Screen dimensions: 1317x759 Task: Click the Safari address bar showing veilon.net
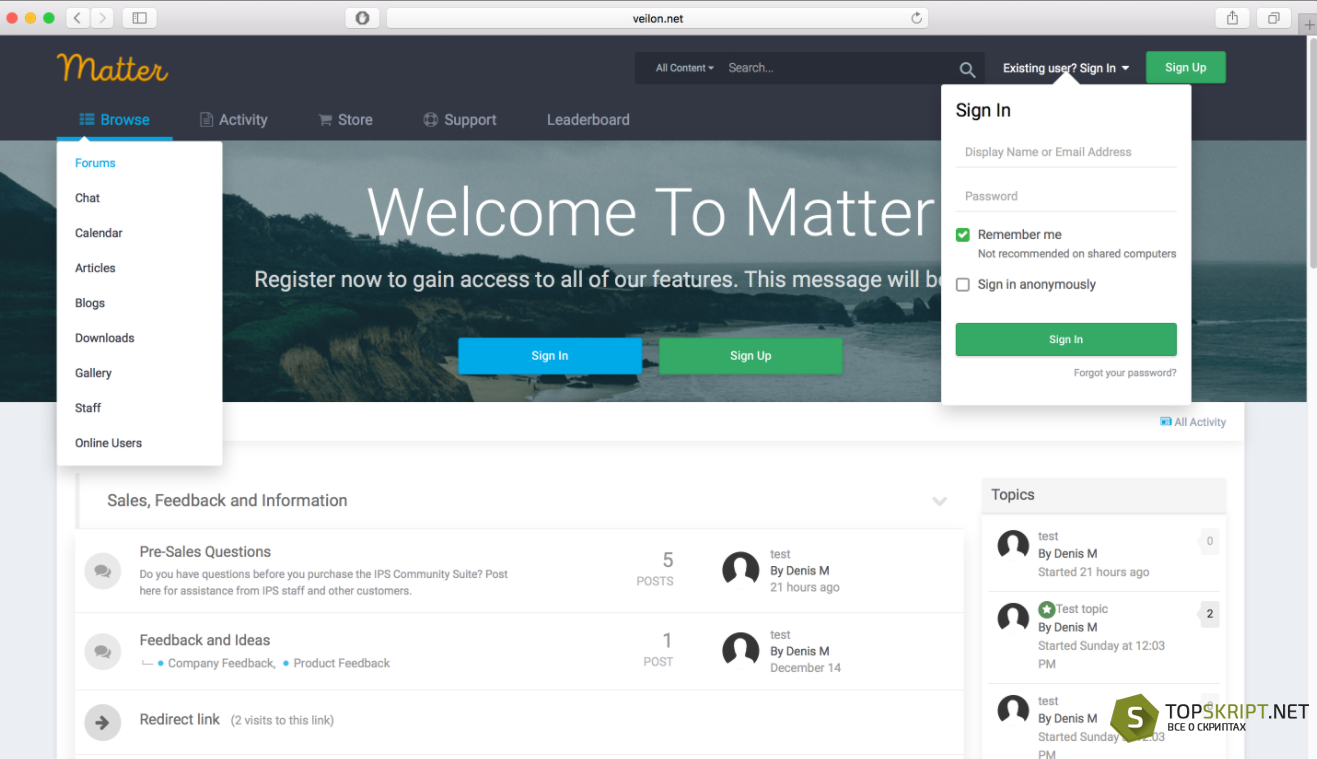click(657, 18)
